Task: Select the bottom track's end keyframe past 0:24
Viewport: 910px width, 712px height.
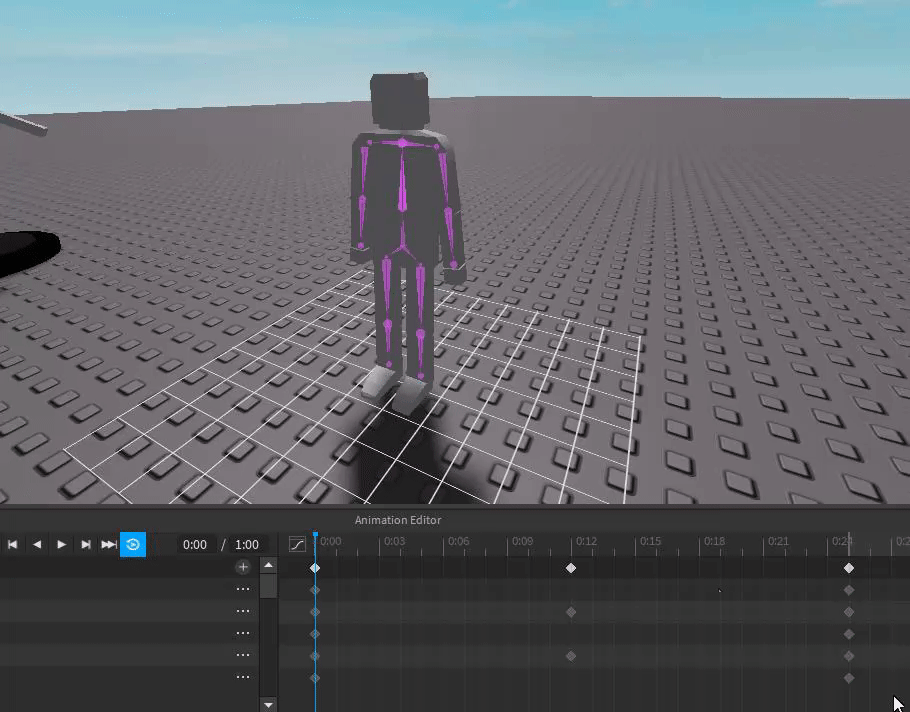Action: point(849,678)
